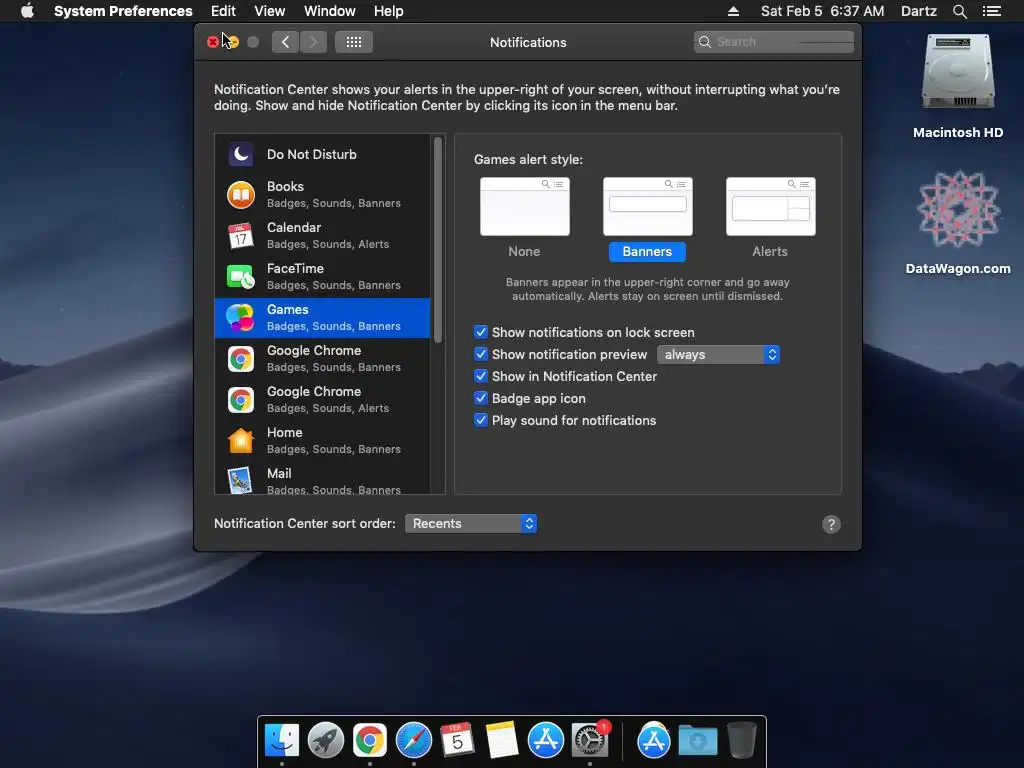Open System Preferences gear in Dock
This screenshot has height=768, width=1024.
(590, 740)
